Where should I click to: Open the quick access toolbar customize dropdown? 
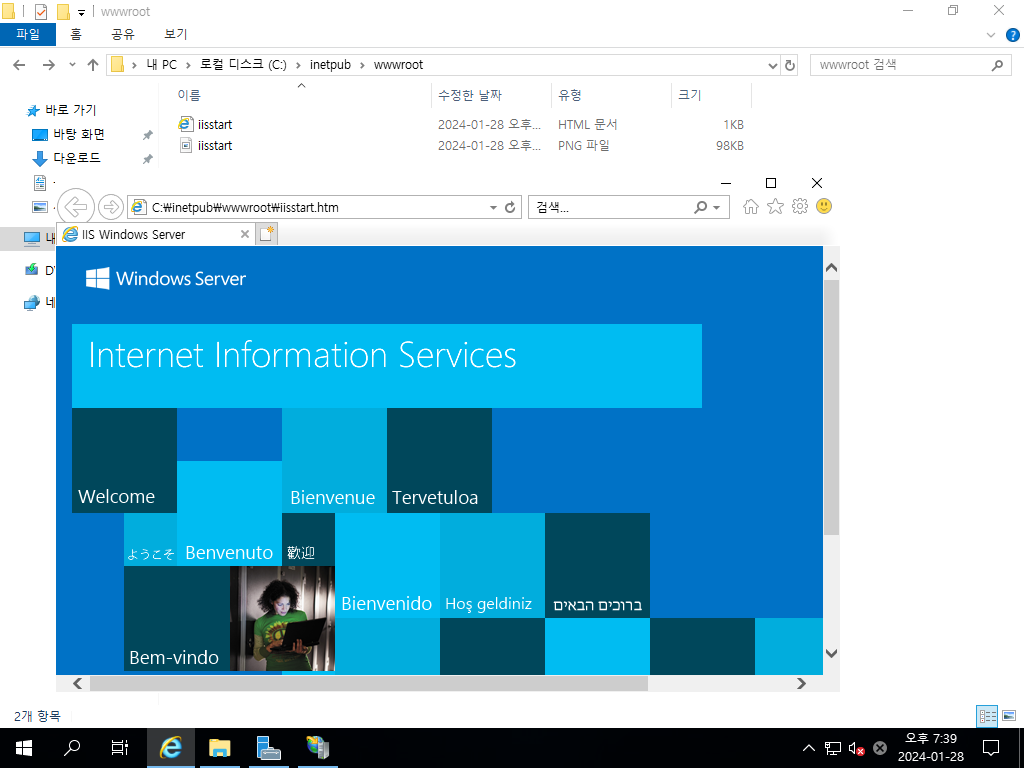pos(82,12)
